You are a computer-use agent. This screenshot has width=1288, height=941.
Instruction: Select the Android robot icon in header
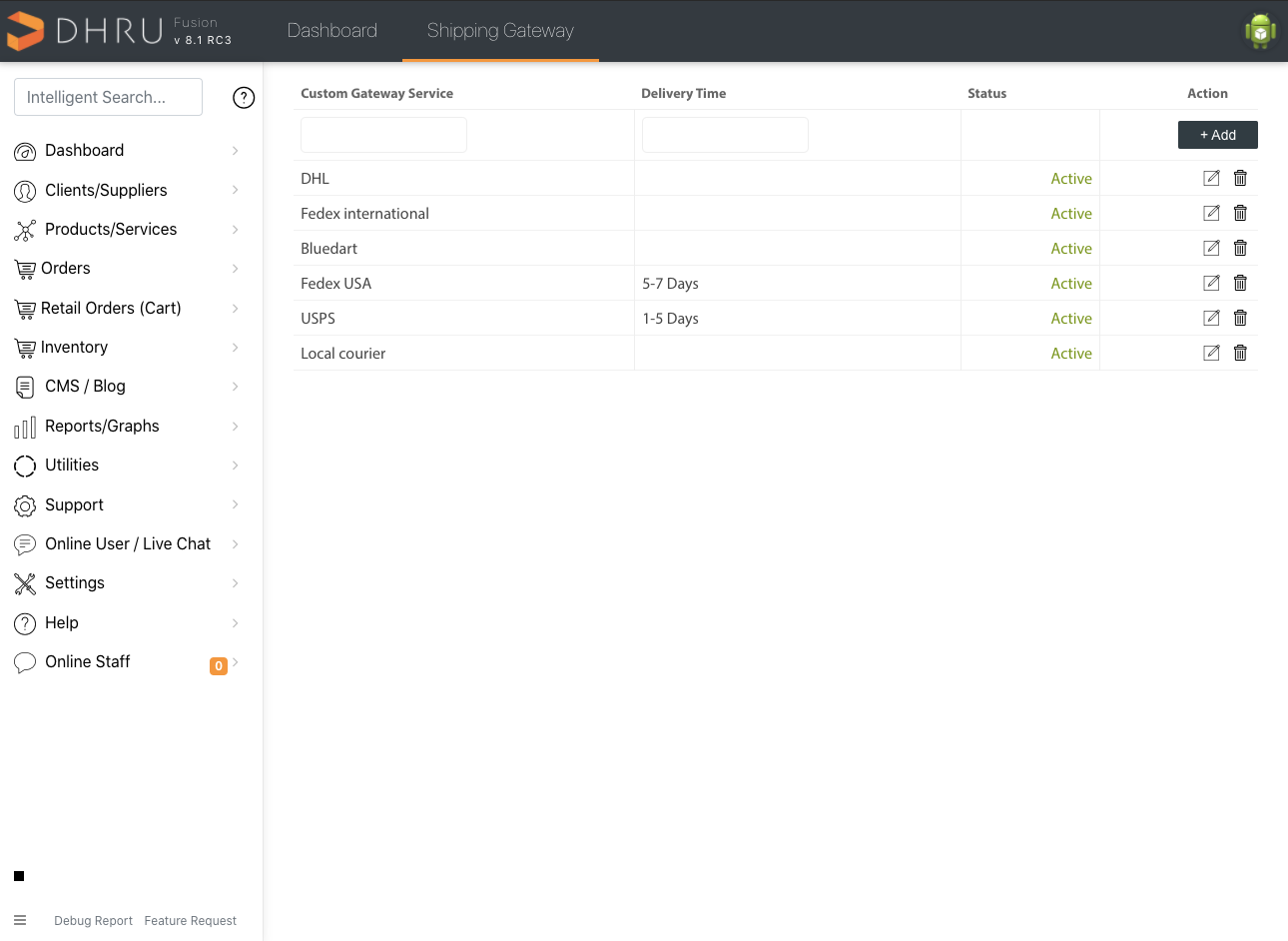click(x=1259, y=31)
